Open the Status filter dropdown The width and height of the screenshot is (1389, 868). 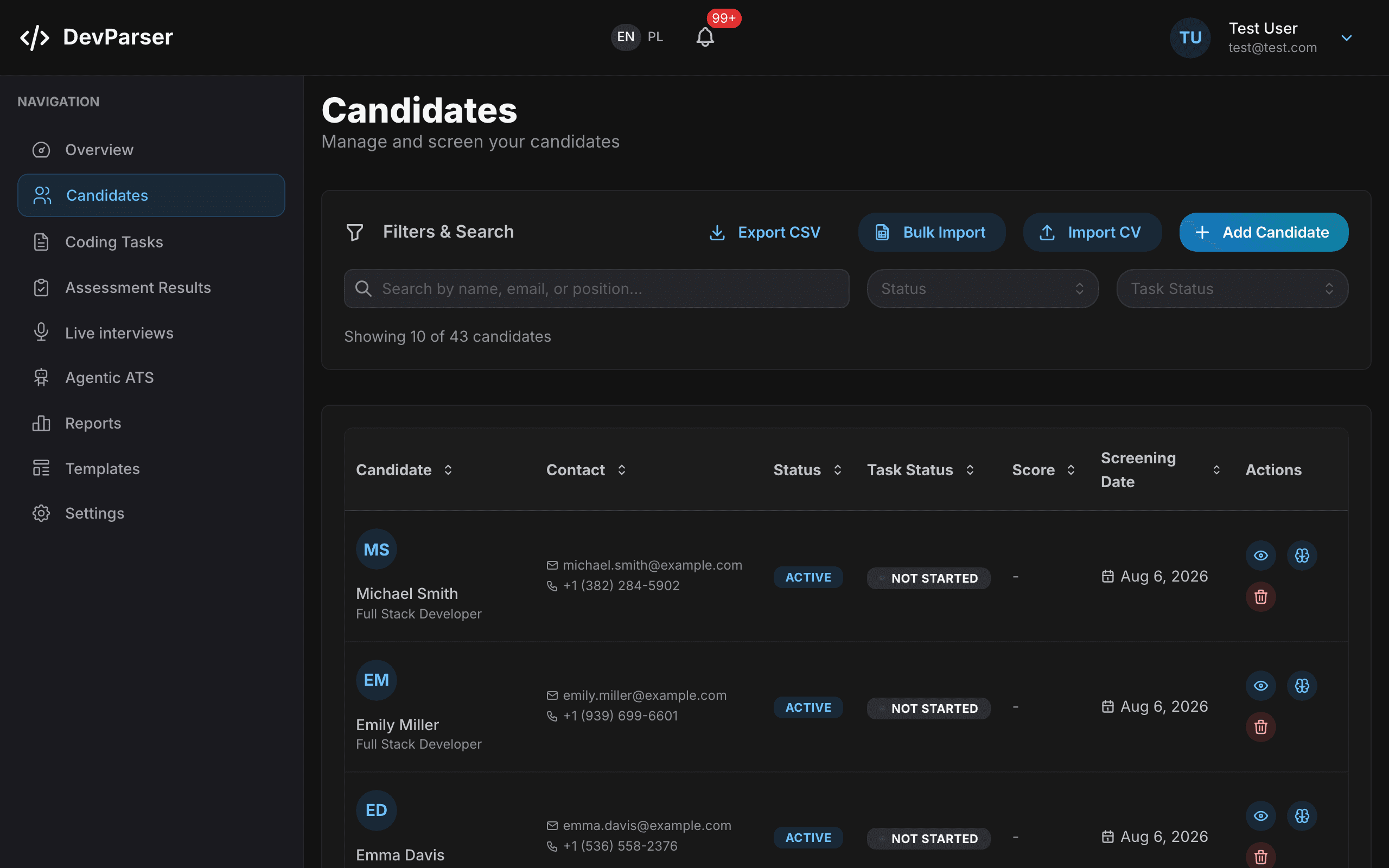[x=983, y=289]
